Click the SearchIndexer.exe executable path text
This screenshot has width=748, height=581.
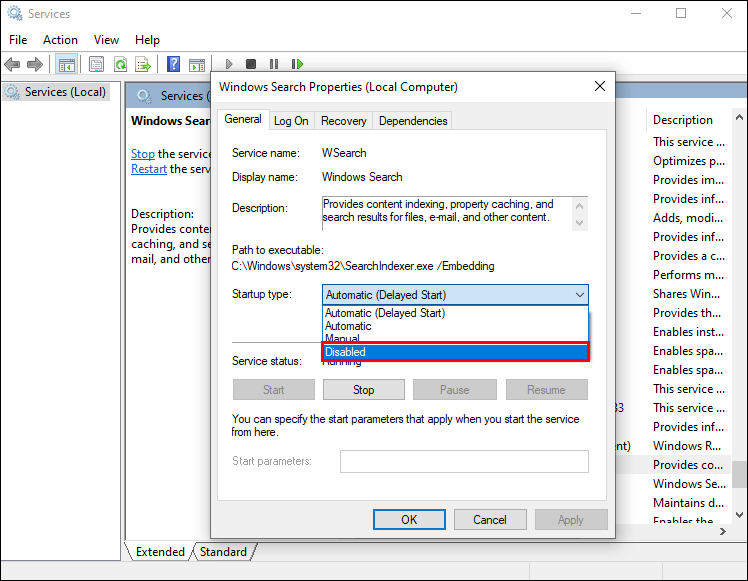[363, 266]
